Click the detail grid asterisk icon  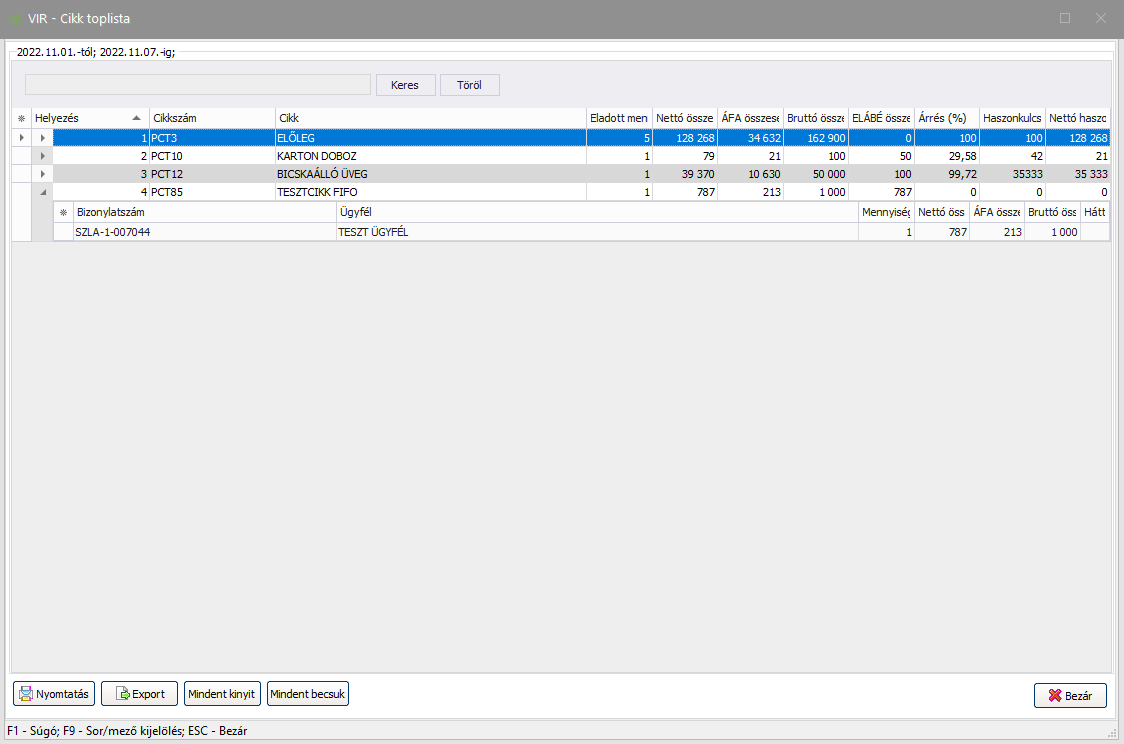point(64,212)
